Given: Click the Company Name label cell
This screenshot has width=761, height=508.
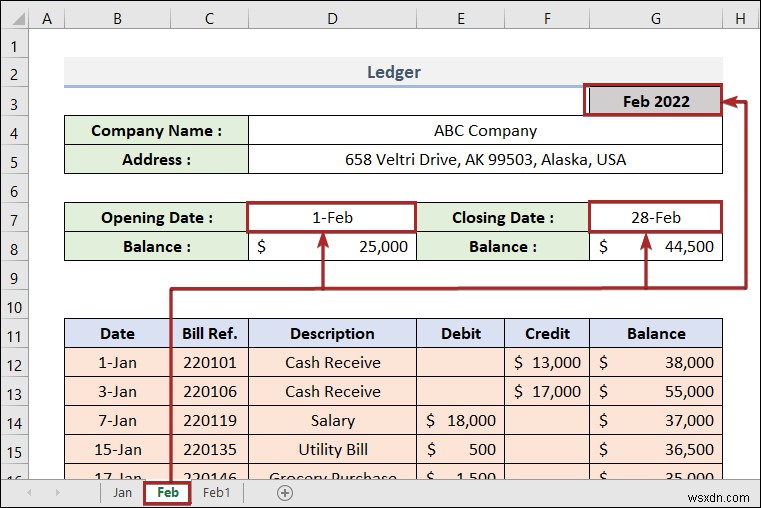Looking at the screenshot, I should pos(156,130).
